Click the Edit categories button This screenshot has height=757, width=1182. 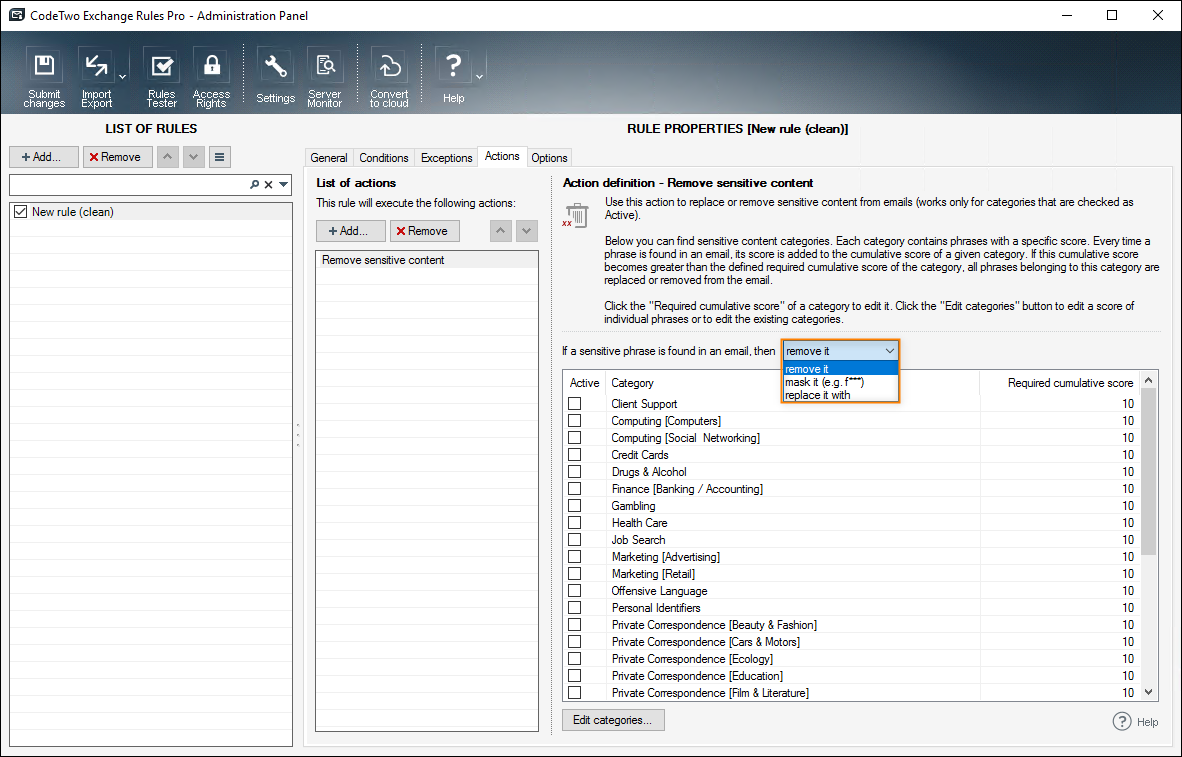tap(613, 720)
